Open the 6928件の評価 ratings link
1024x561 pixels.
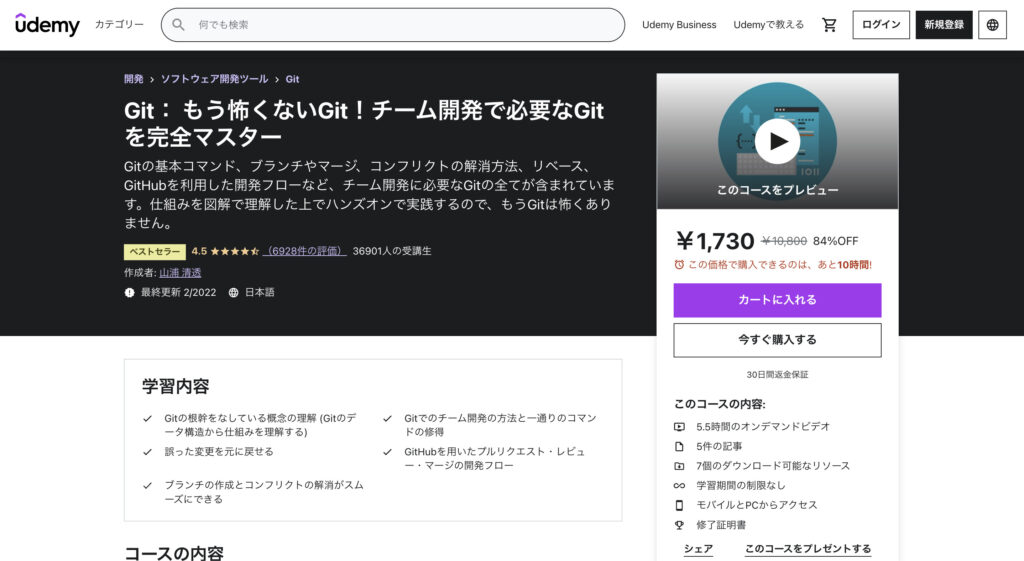point(304,251)
